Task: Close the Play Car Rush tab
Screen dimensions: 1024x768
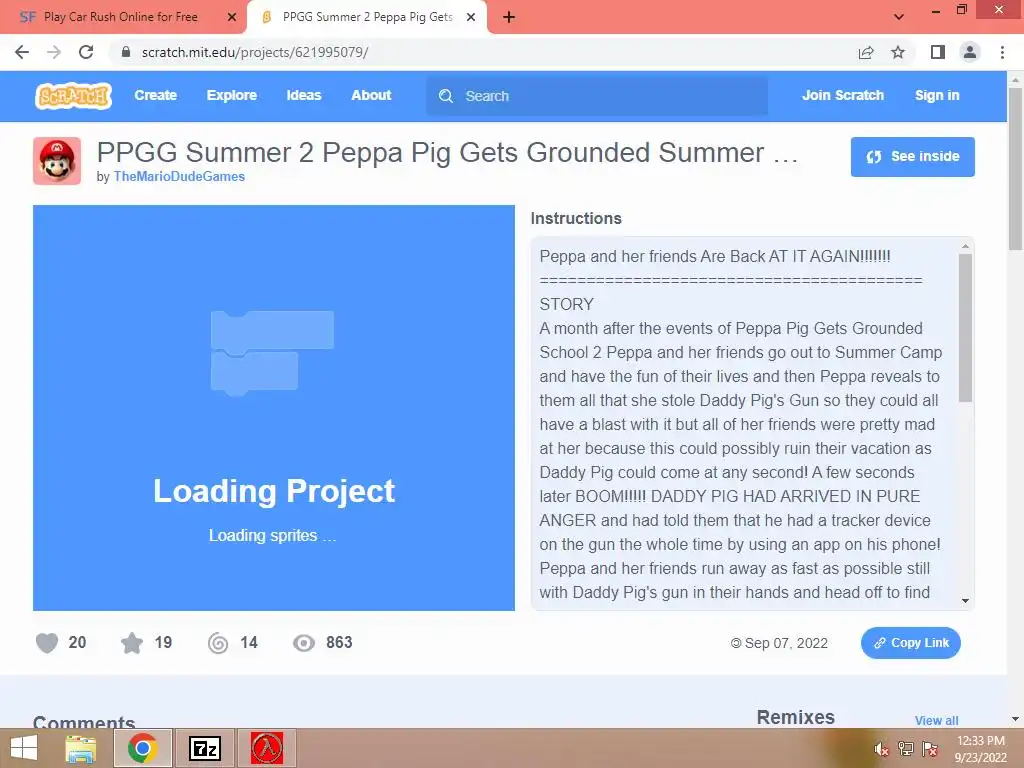Action: click(x=232, y=17)
